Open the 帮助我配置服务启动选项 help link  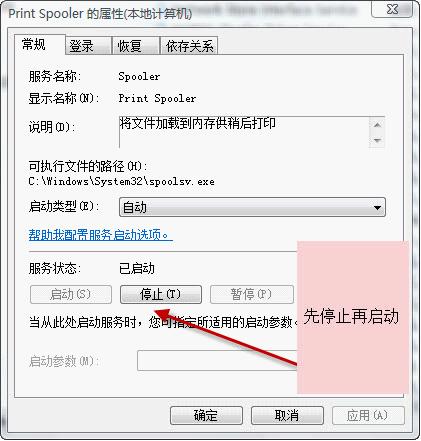(100, 235)
